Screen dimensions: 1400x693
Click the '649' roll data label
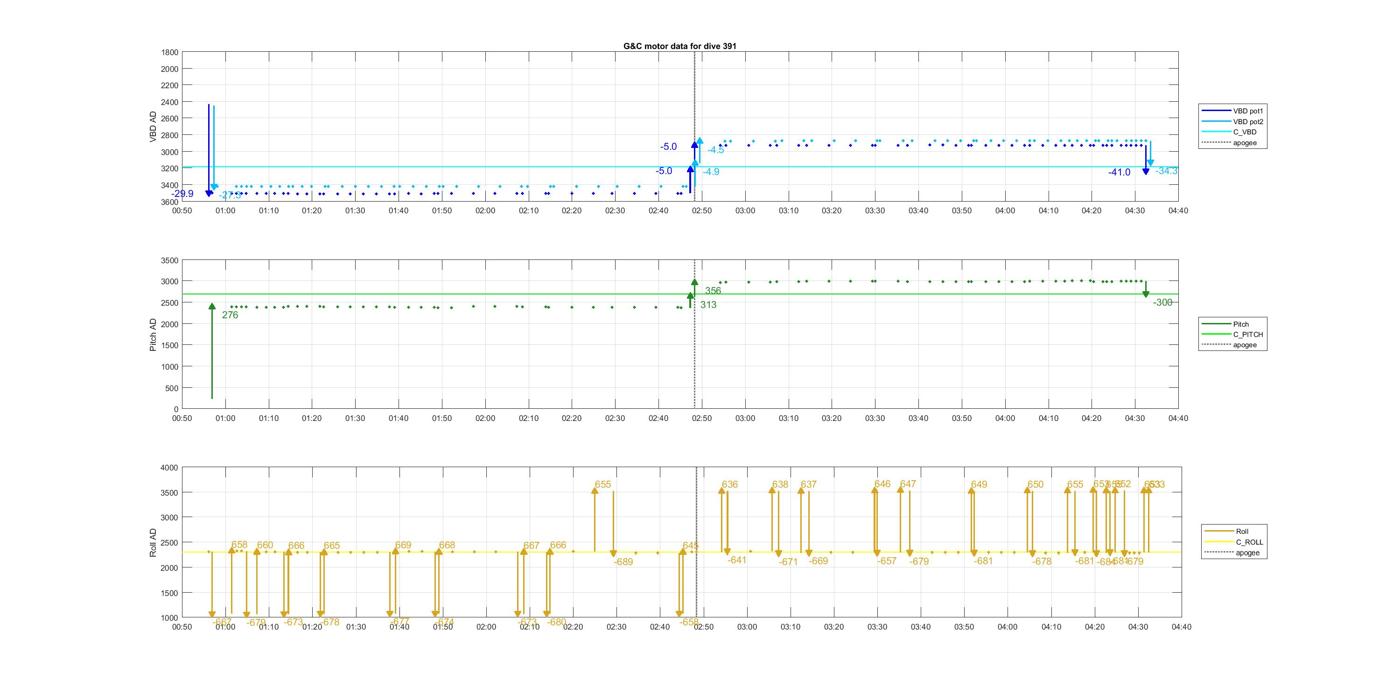click(x=979, y=484)
